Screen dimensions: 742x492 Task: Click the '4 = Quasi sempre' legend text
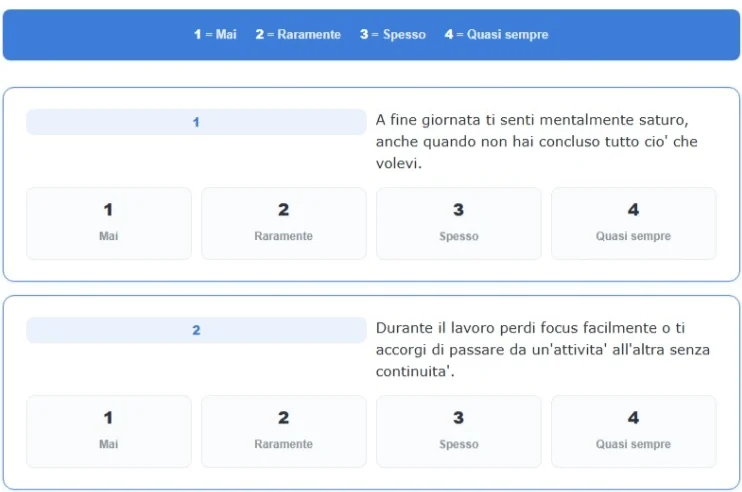click(x=496, y=35)
